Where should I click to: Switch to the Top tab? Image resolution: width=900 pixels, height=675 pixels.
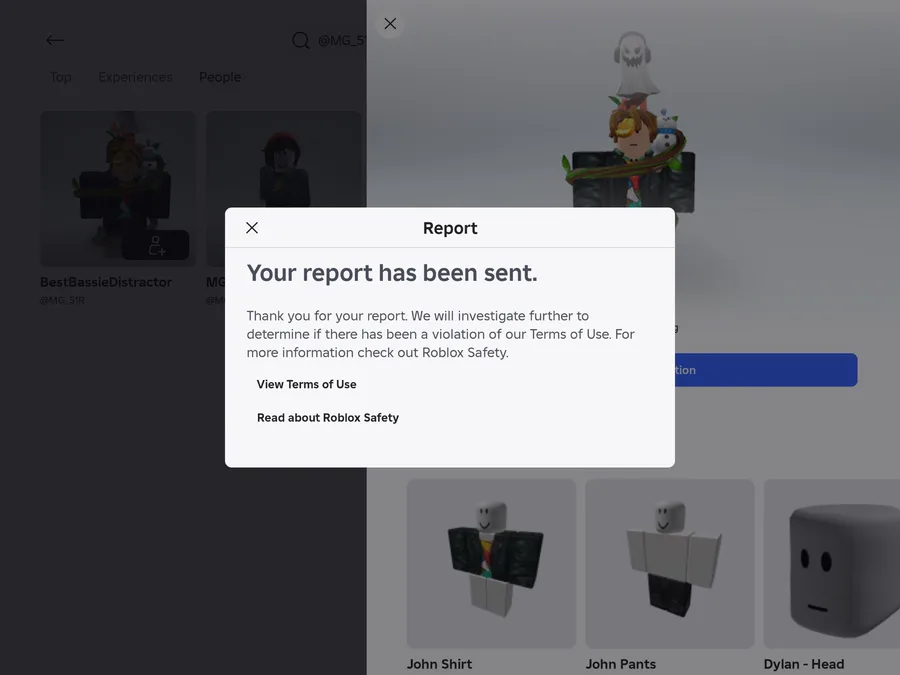point(61,77)
